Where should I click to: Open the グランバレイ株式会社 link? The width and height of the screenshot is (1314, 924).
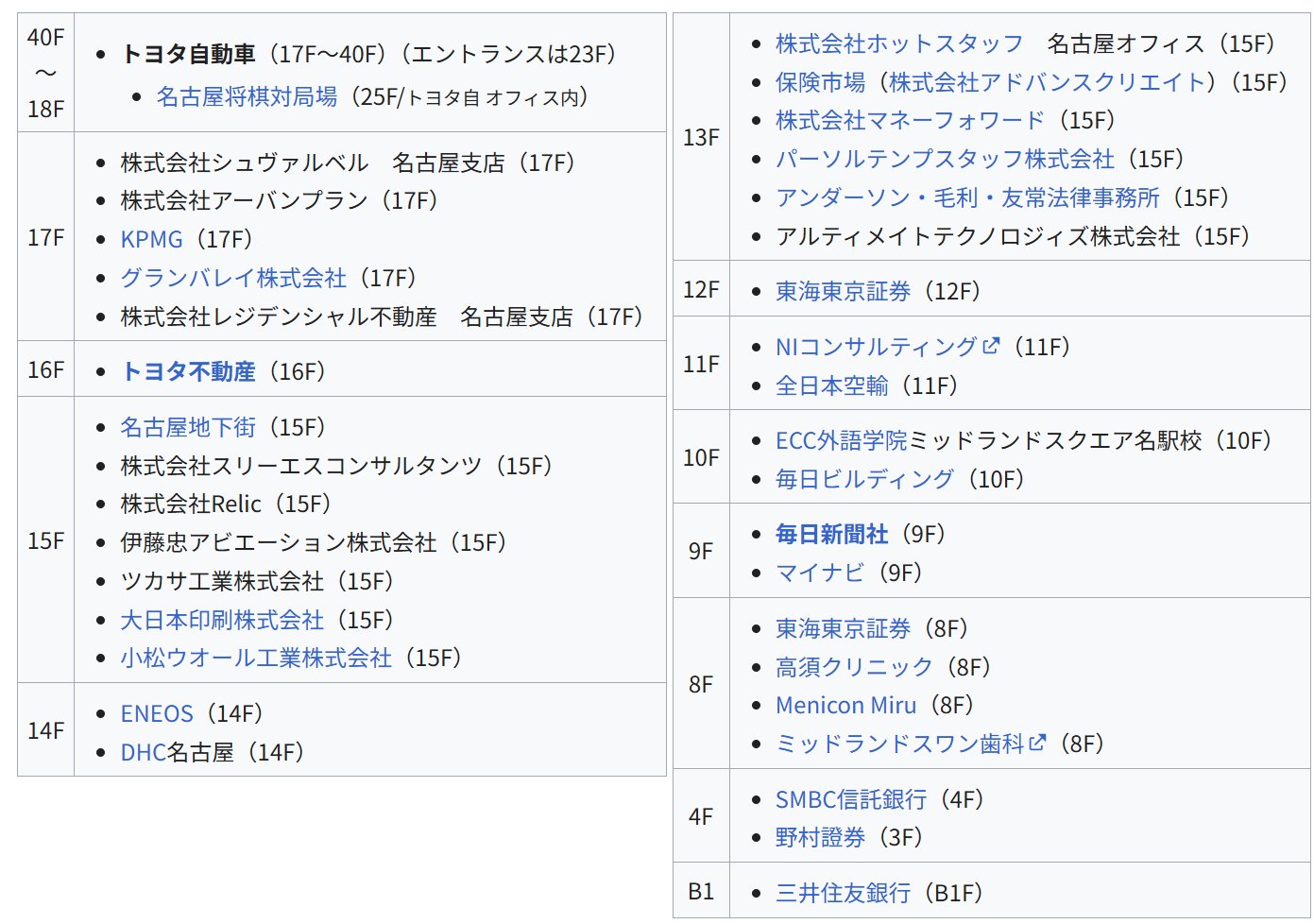coord(233,278)
